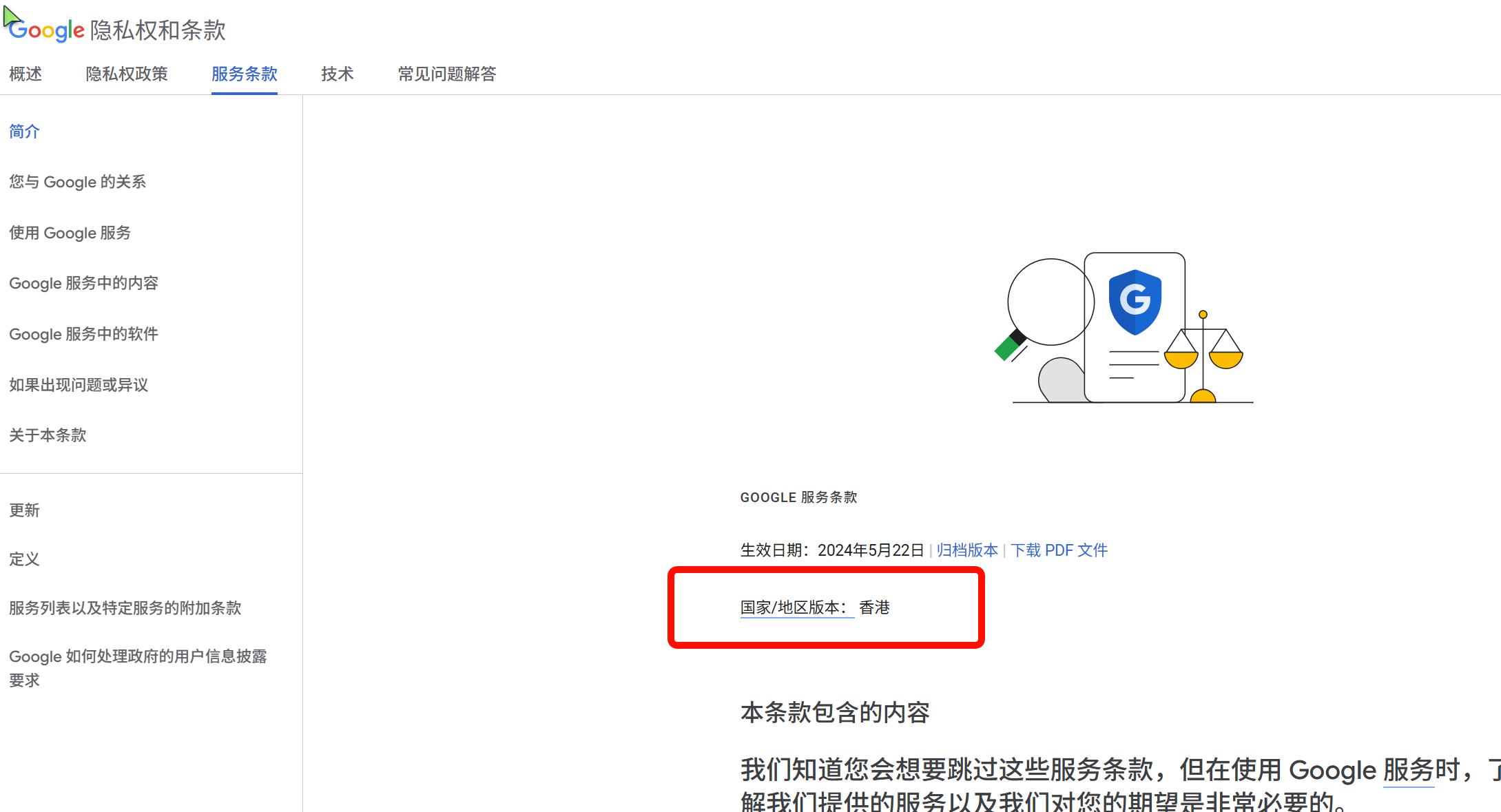Click the GOOGLE 服务条款 label
The height and width of the screenshot is (812, 1501).
799,497
